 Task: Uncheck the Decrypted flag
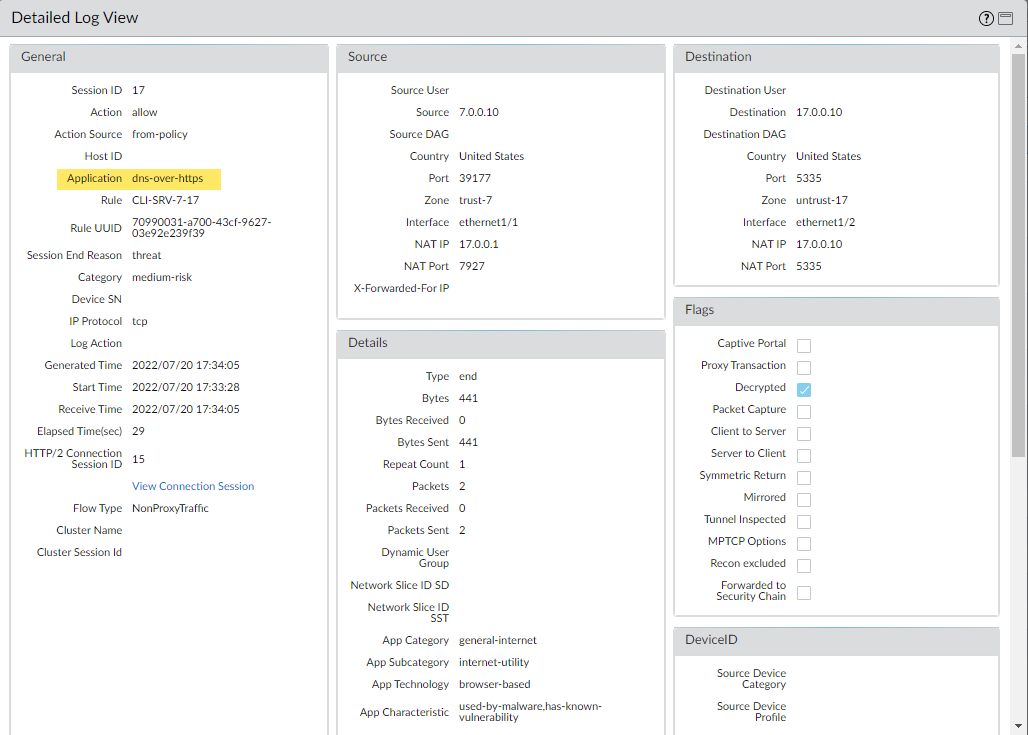click(804, 389)
